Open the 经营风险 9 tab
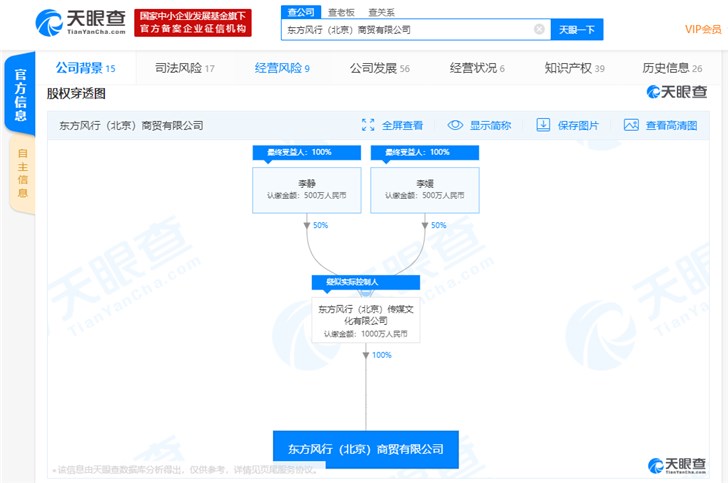The width and height of the screenshot is (728, 483). pos(282,68)
